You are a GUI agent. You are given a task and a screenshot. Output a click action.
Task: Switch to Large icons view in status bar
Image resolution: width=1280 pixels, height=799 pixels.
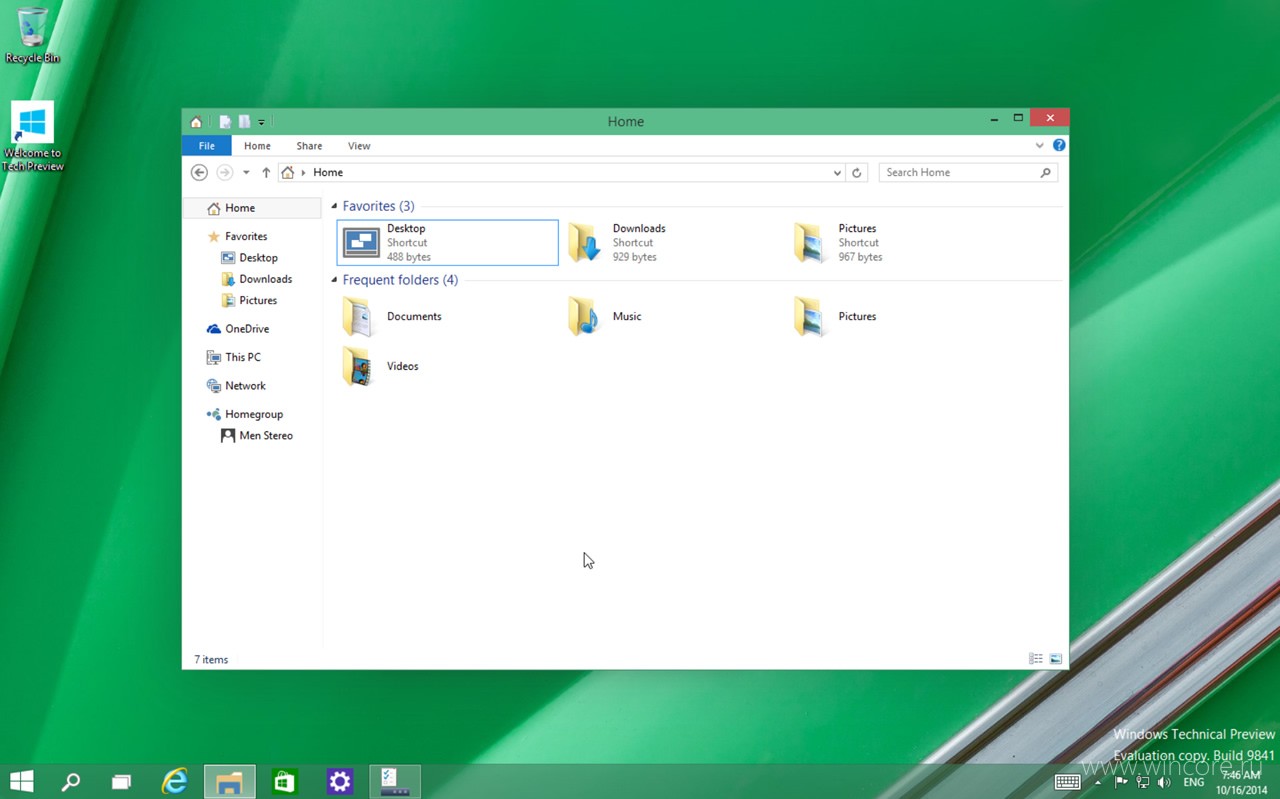pyautogui.click(x=1055, y=659)
